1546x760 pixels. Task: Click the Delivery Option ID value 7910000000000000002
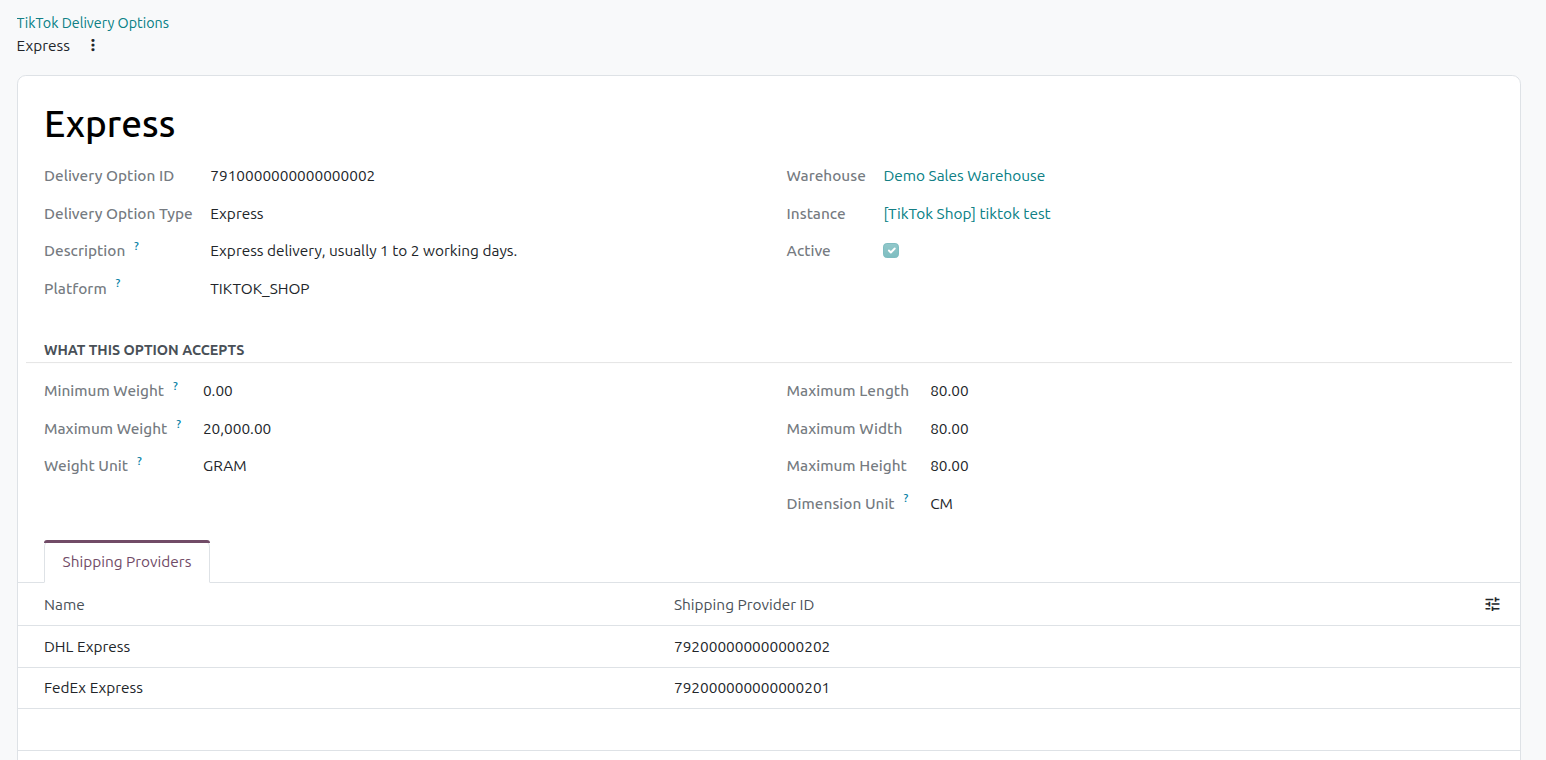pos(292,176)
